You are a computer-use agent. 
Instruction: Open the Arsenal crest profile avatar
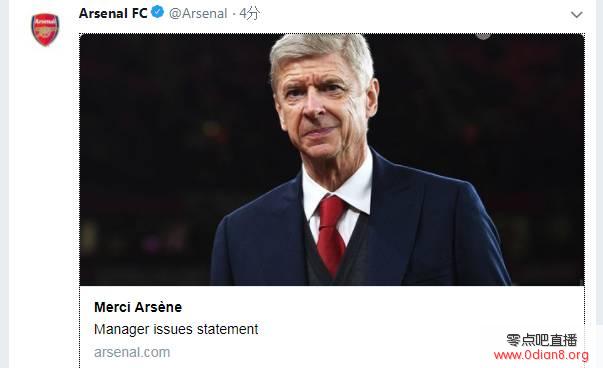pos(45,30)
